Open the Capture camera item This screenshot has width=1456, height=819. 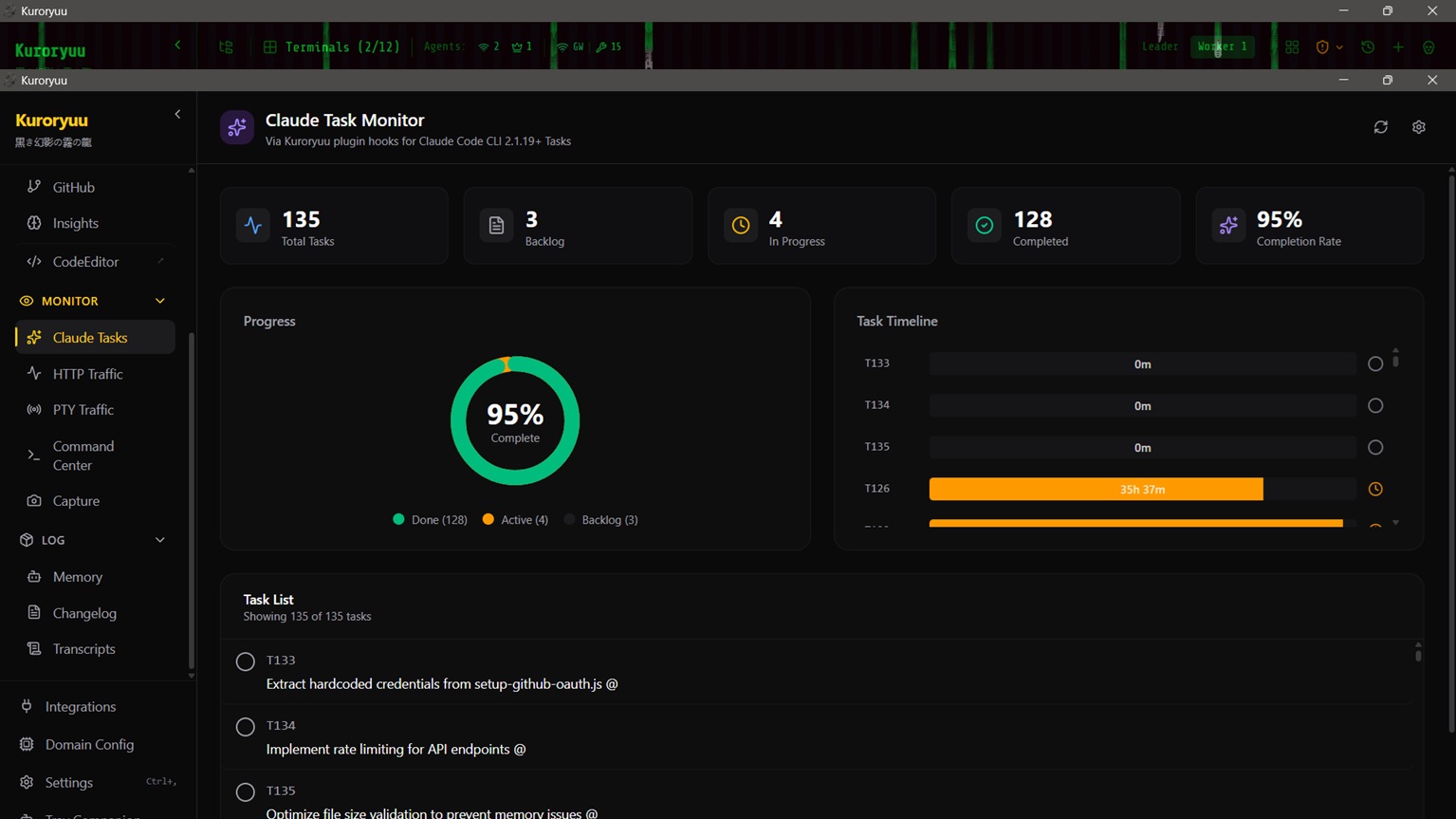click(x=76, y=501)
